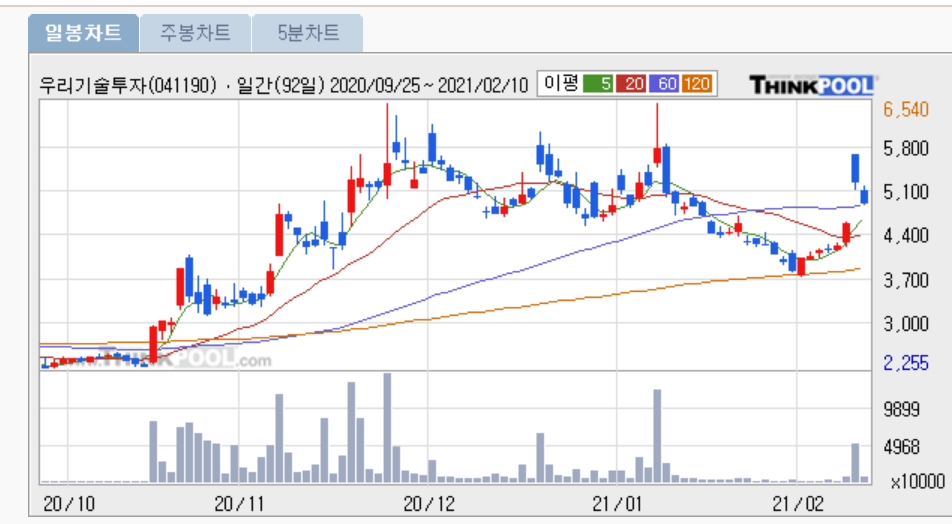Click the 20/11 date axis label
The height and width of the screenshot is (524, 952).
click(x=239, y=504)
